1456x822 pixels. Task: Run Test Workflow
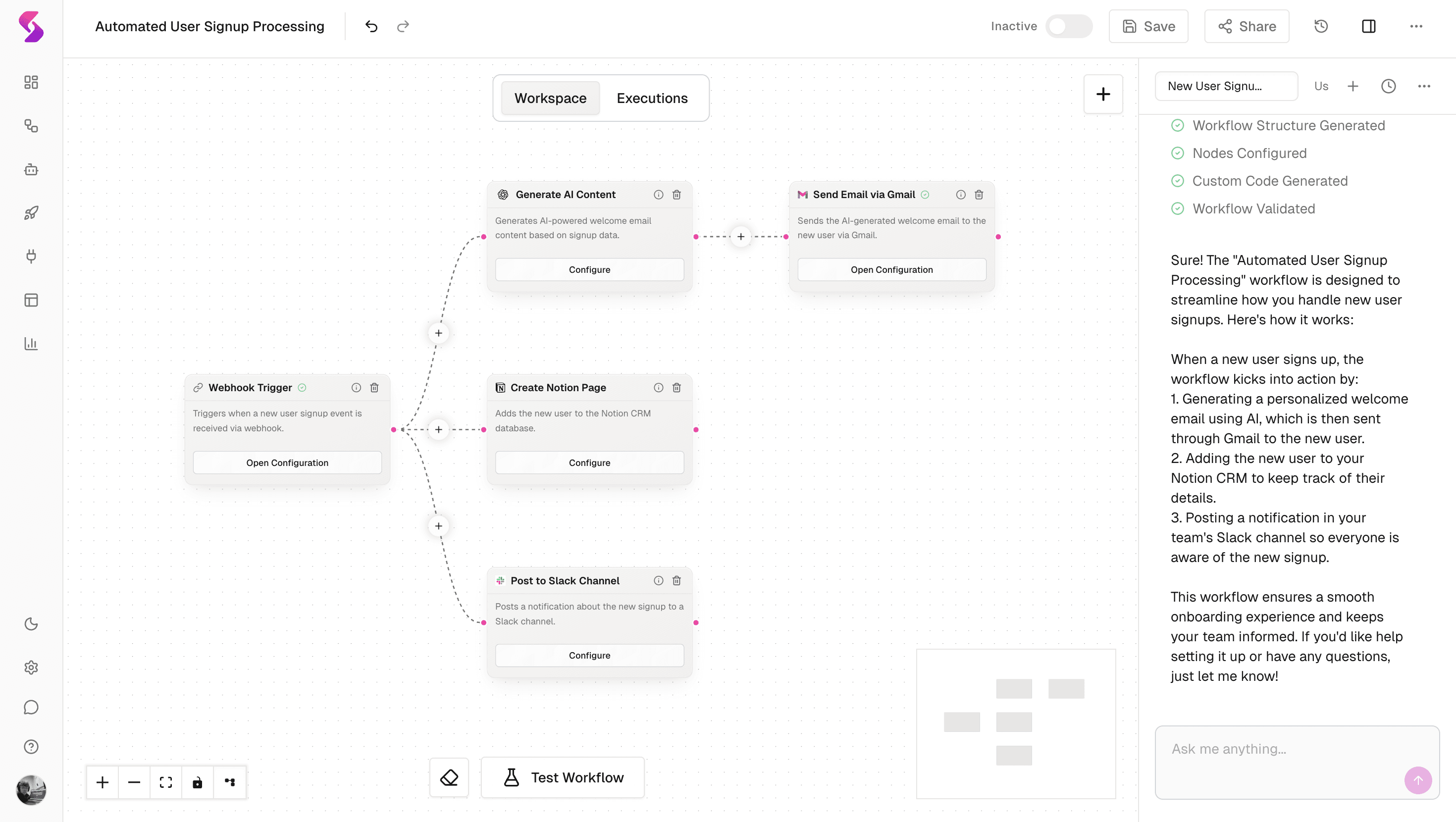click(x=563, y=777)
